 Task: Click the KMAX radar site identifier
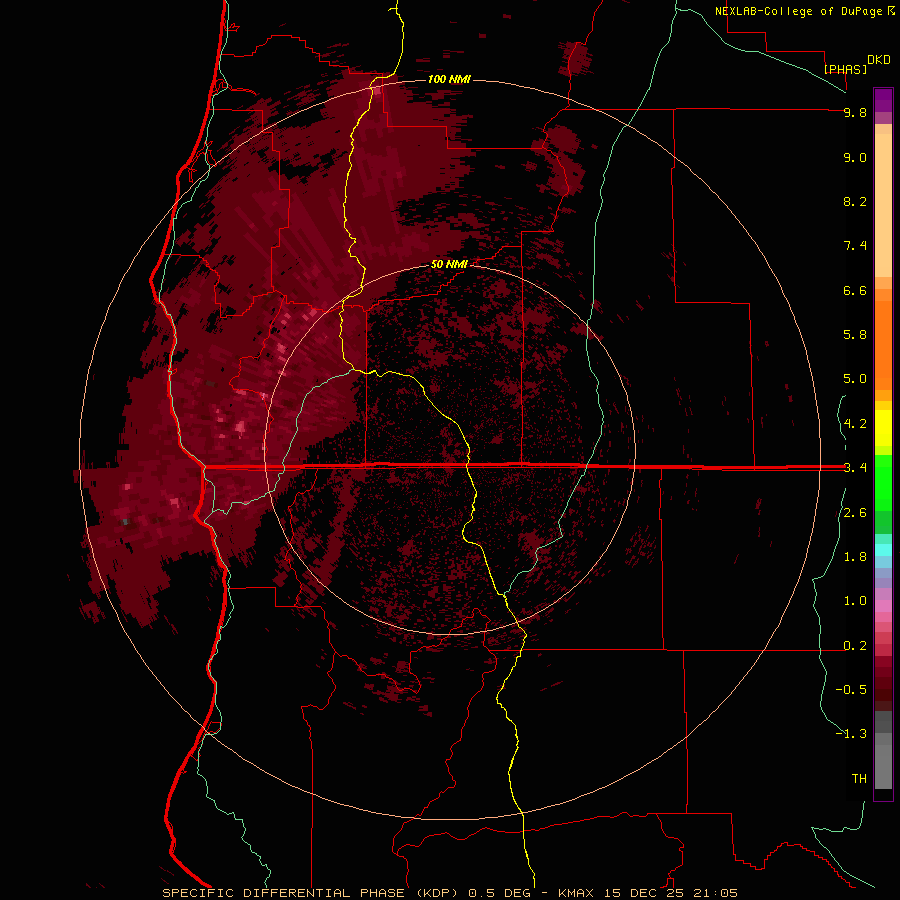pyautogui.click(x=577, y=893)
